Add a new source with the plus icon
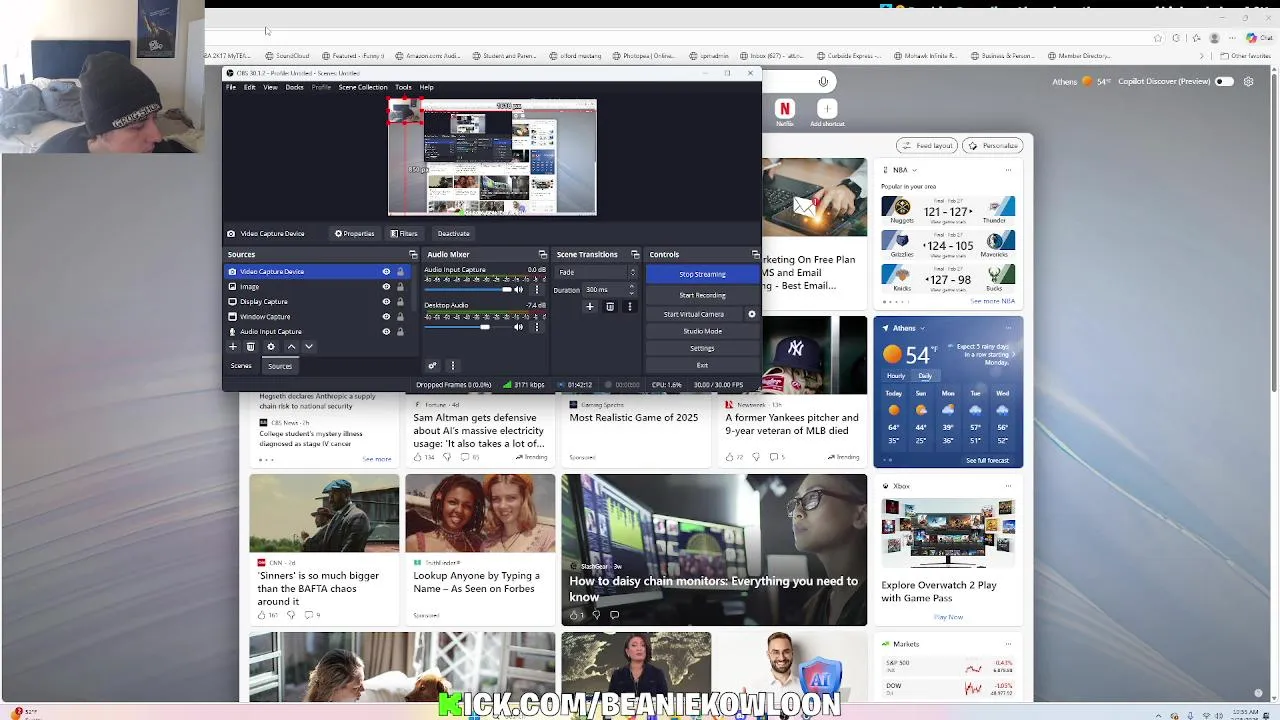Screen dimensions: 1280x720 coord(233,347)
